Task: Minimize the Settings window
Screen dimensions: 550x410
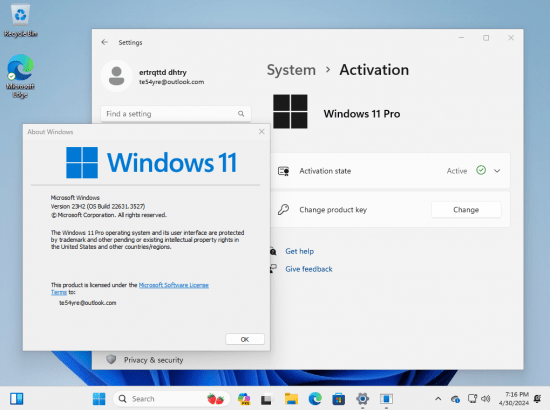Action: click(462, 38)
